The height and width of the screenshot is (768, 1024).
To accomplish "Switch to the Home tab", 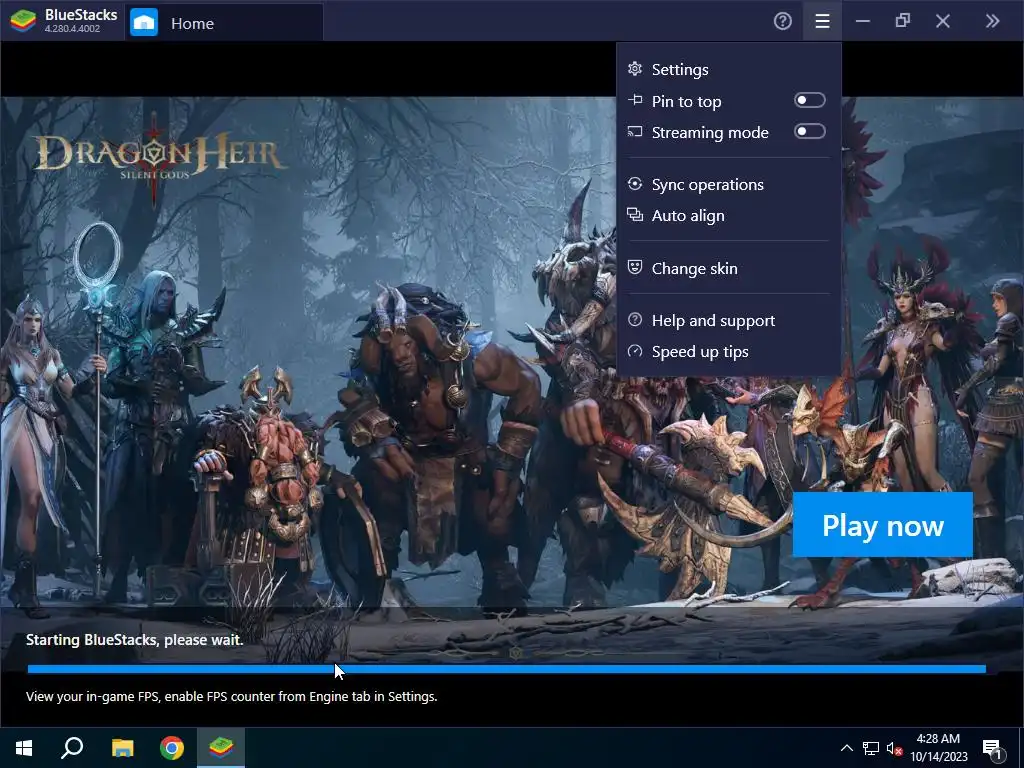I will (x=223, y=23).
